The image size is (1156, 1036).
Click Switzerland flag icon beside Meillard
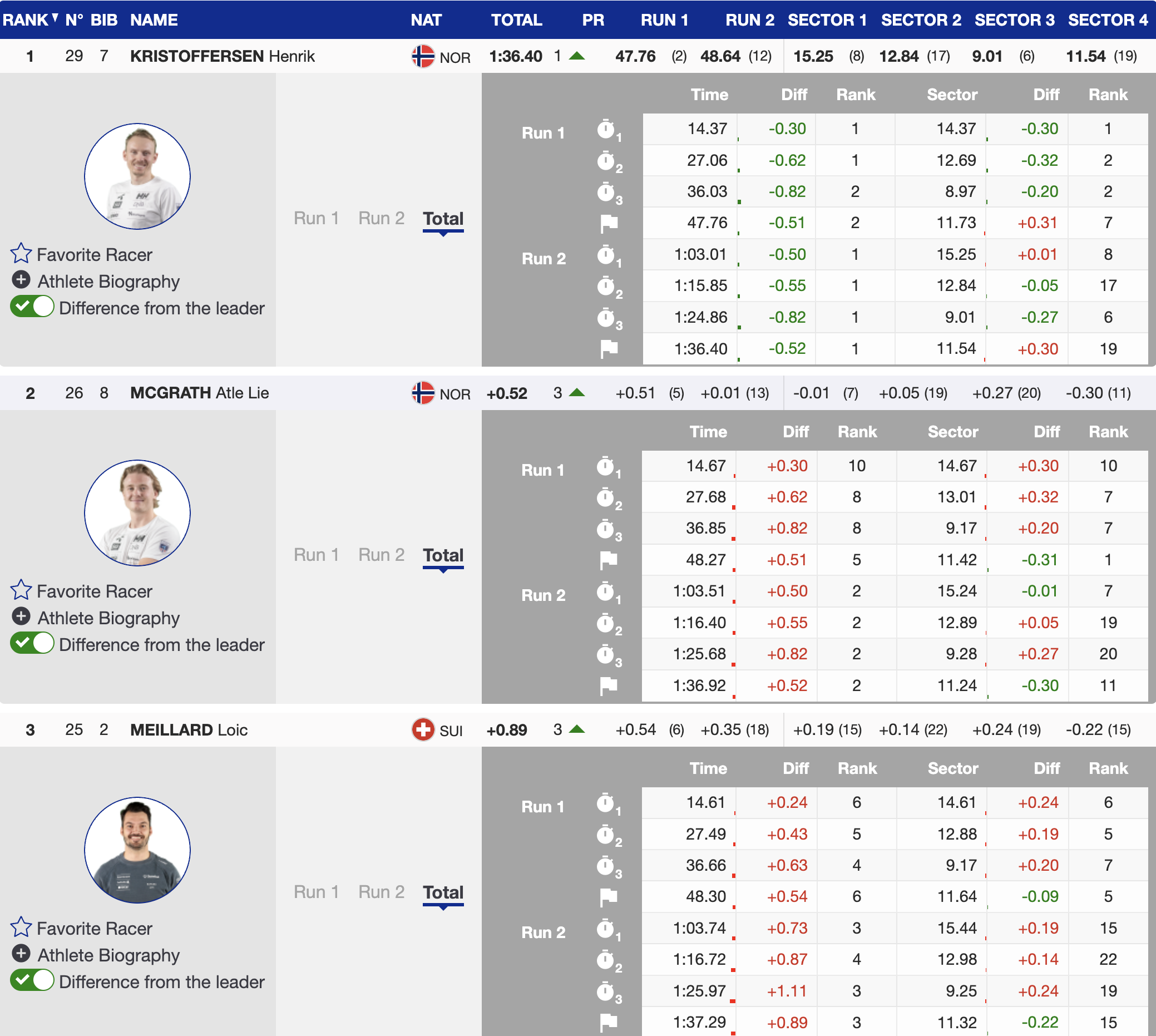(423, 730)
